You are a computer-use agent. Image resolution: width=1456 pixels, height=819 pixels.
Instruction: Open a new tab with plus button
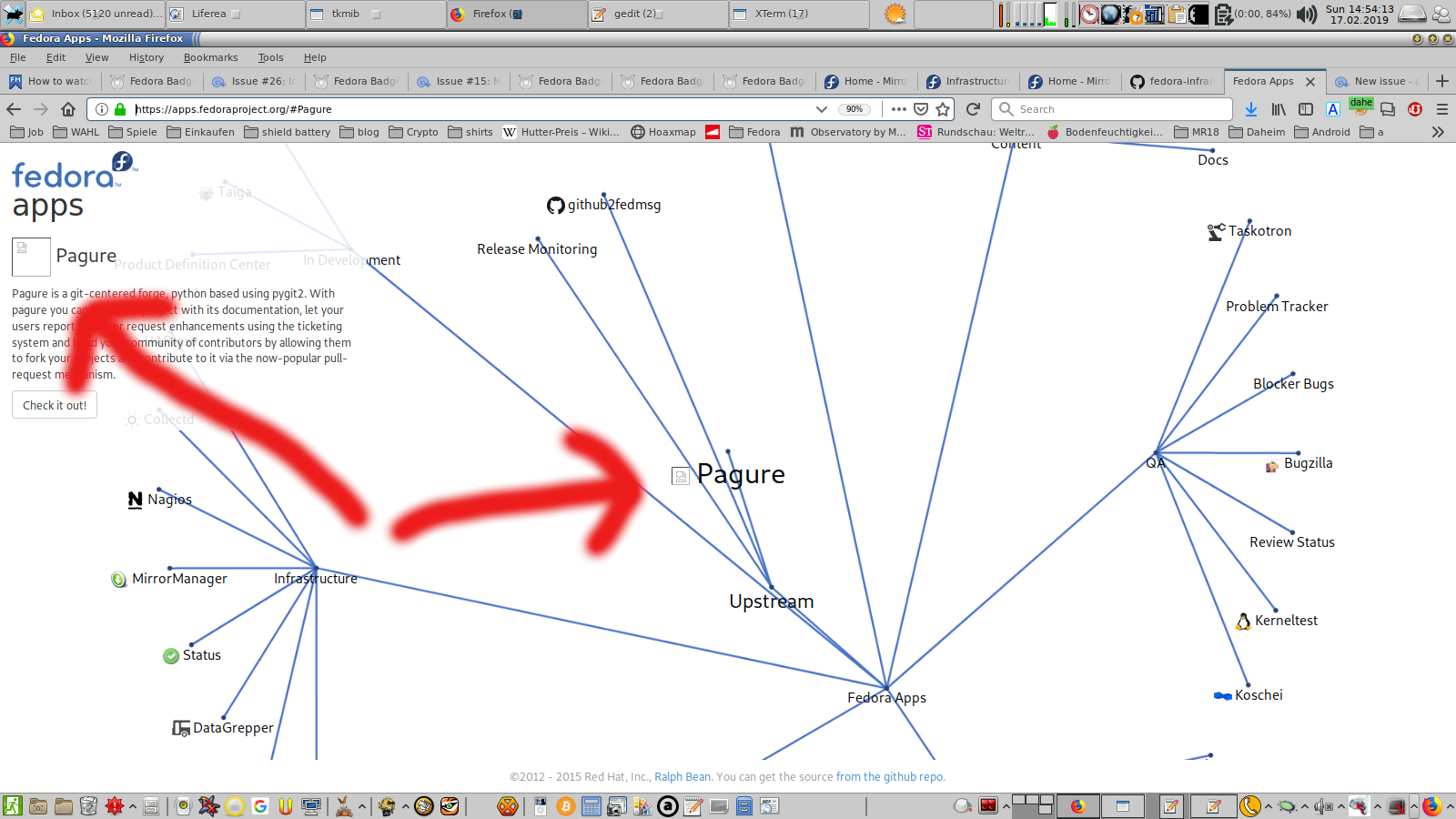(1442, 81)
